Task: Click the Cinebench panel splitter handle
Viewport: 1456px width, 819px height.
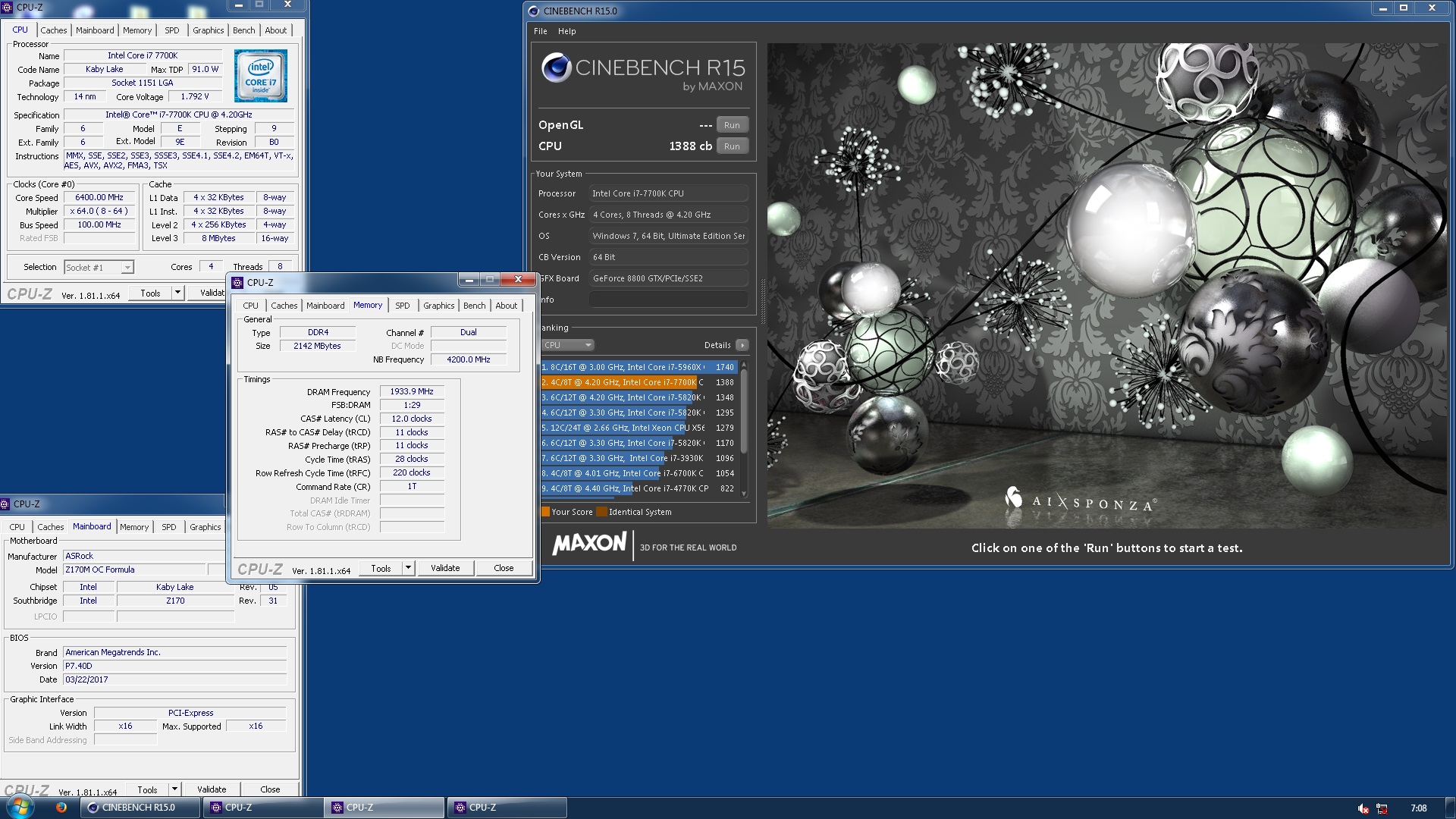Action: tap(762, 301)
